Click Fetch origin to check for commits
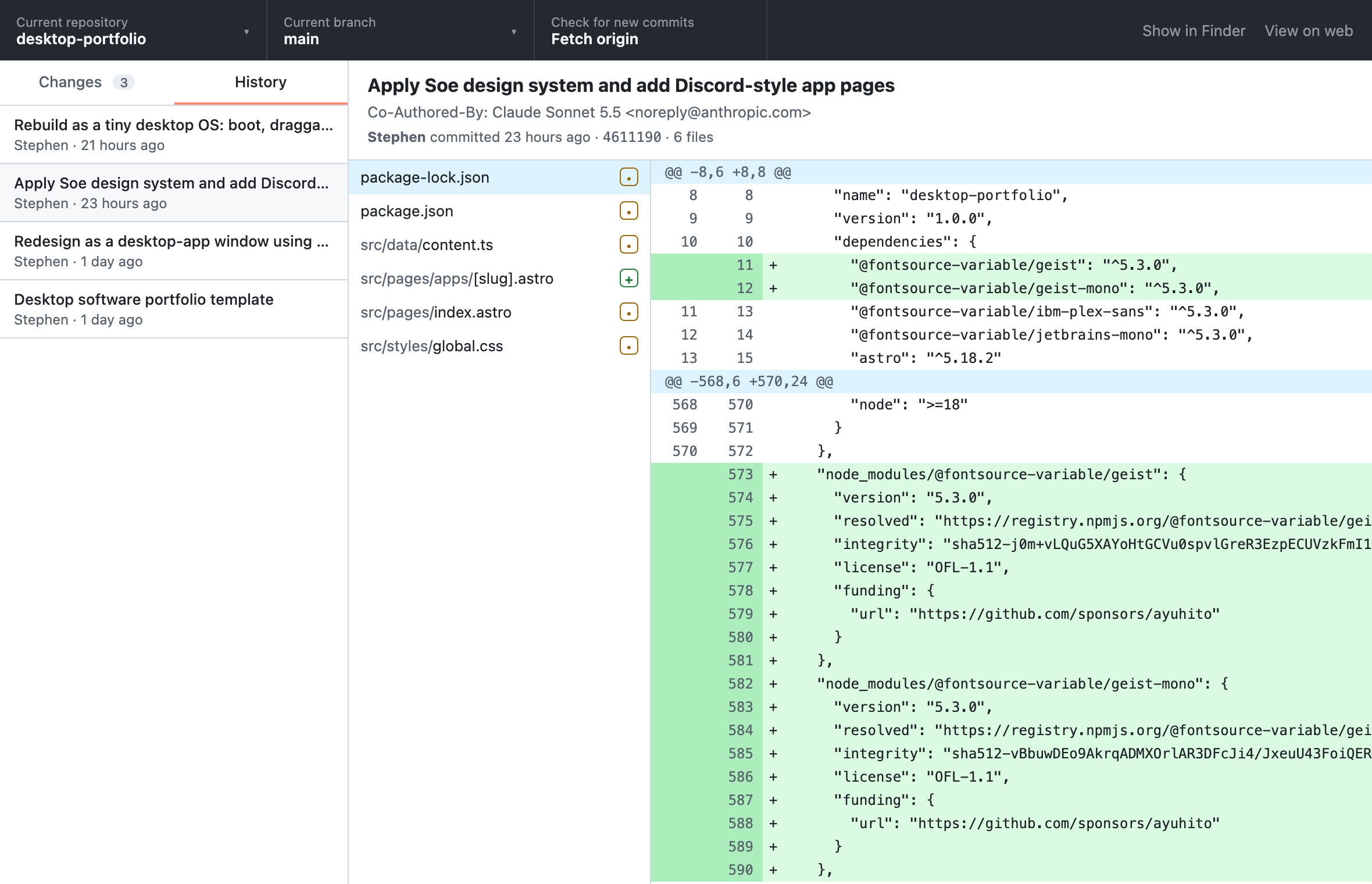Viewport: 1372px width, 884px height. click(x=651, y=30)
